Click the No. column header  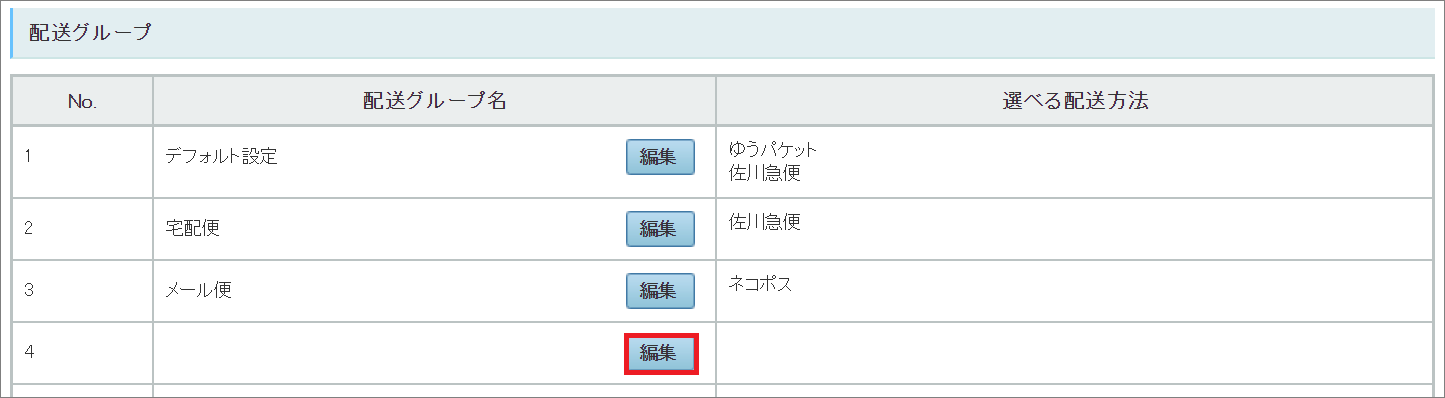click(x=82, y=101)
